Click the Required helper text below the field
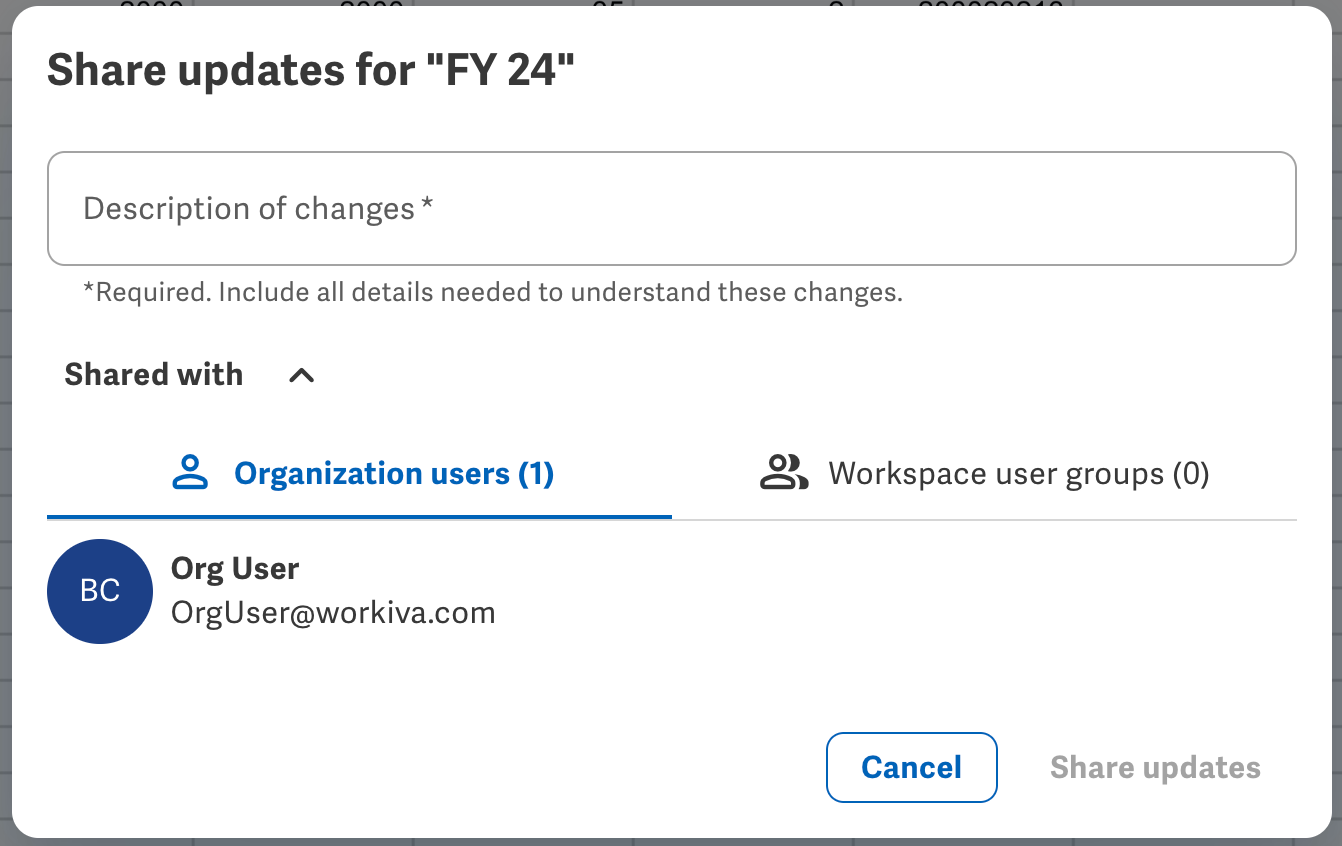The image size is (1342, 846). pos(493,292)
